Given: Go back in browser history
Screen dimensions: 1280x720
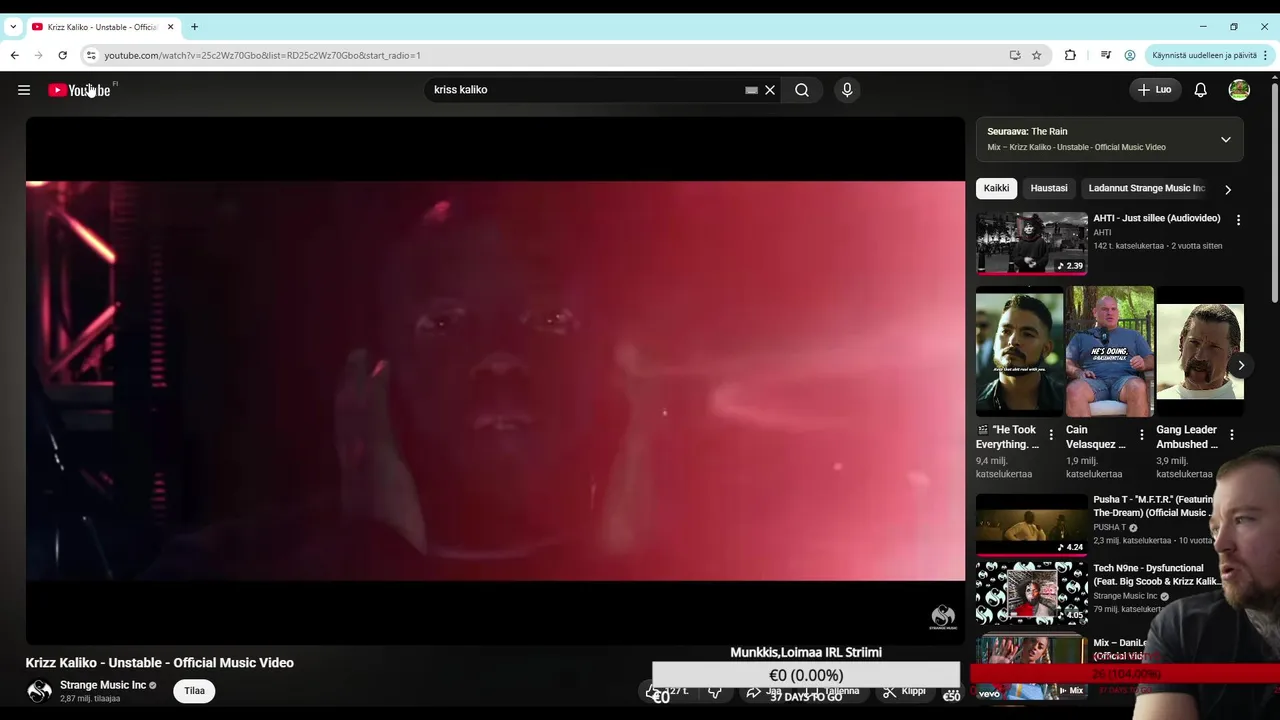Looking at the screenshot, I should 14,55.
